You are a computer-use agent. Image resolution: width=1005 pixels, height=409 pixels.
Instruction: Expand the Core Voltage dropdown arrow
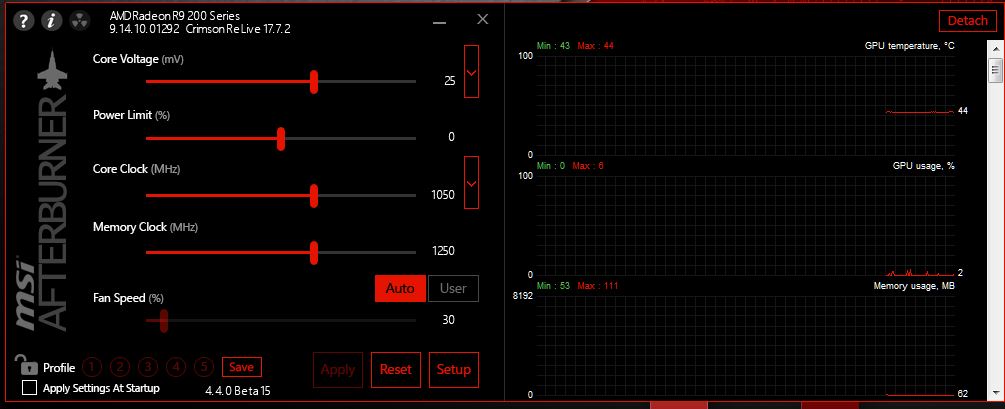tap(472, 72)
